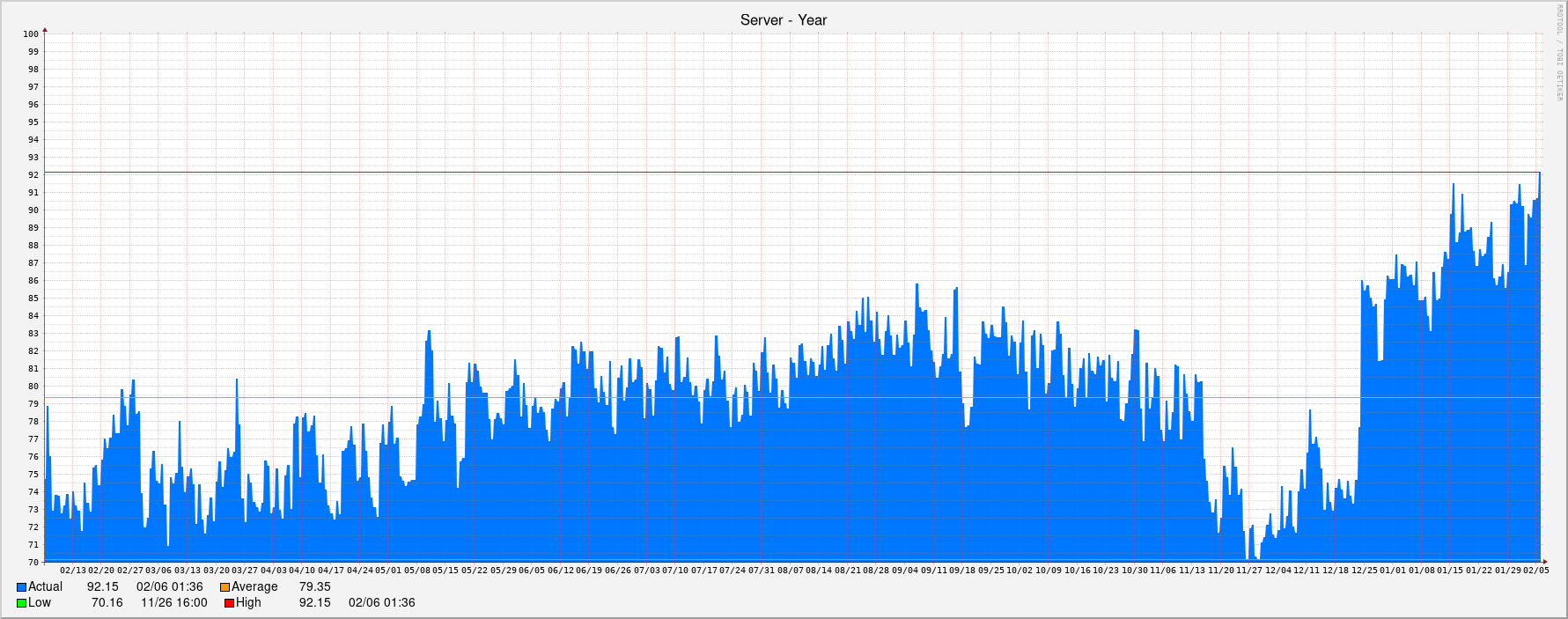Click the High timestamp 02/06 01:36
1568x619 pixels.
tap(381, 603)
